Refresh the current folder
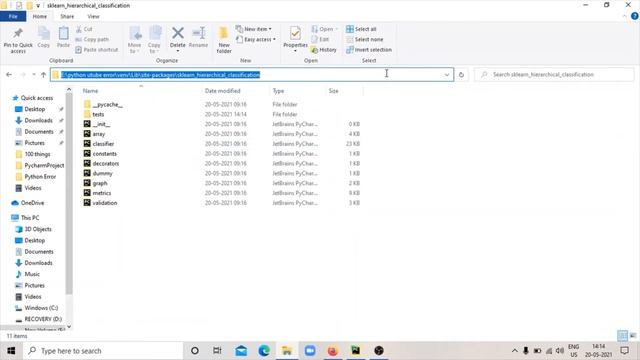Screen dimensions: 640x360 pos(461,75)
